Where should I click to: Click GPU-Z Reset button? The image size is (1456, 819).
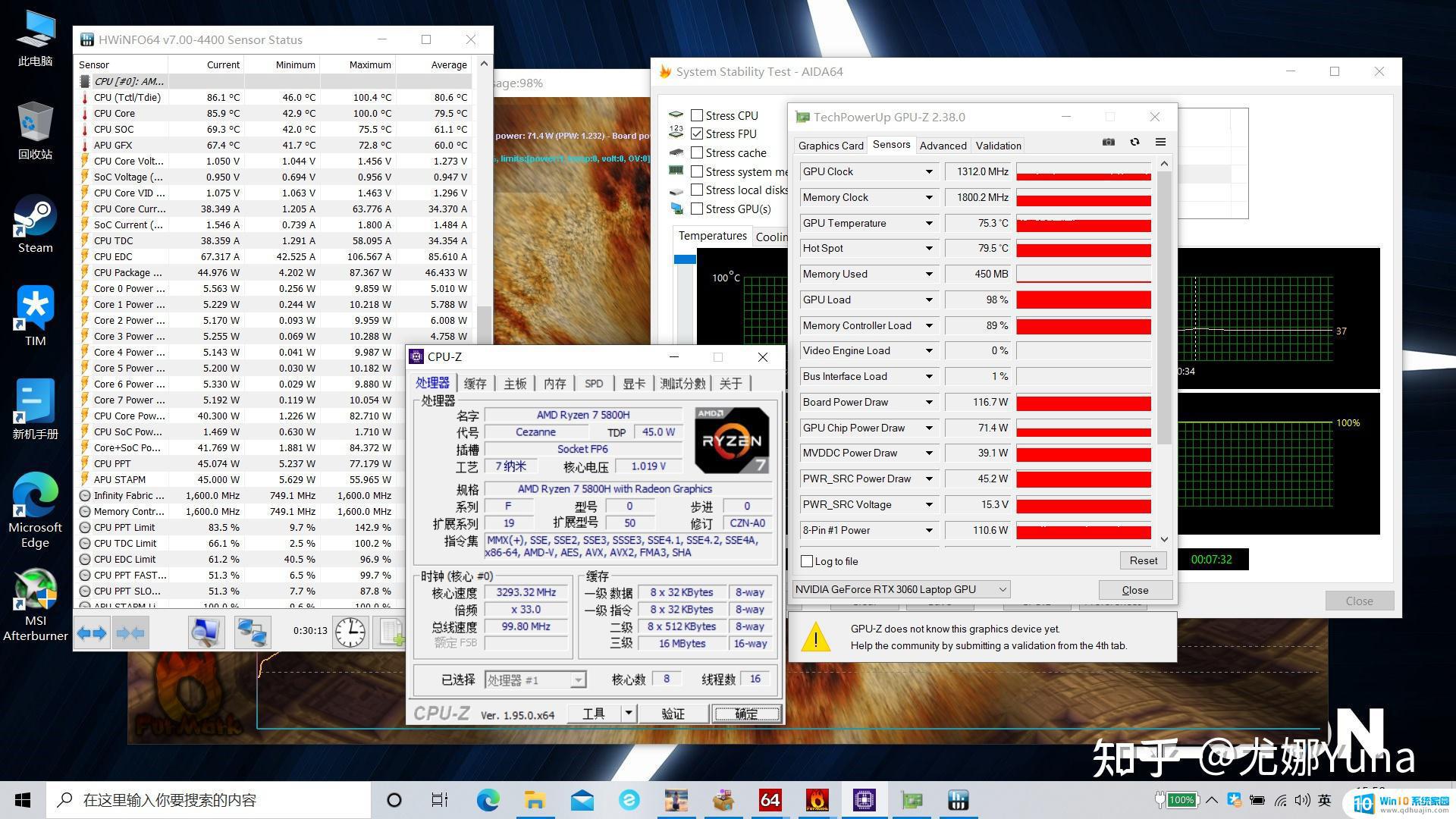click(1143, 560)
